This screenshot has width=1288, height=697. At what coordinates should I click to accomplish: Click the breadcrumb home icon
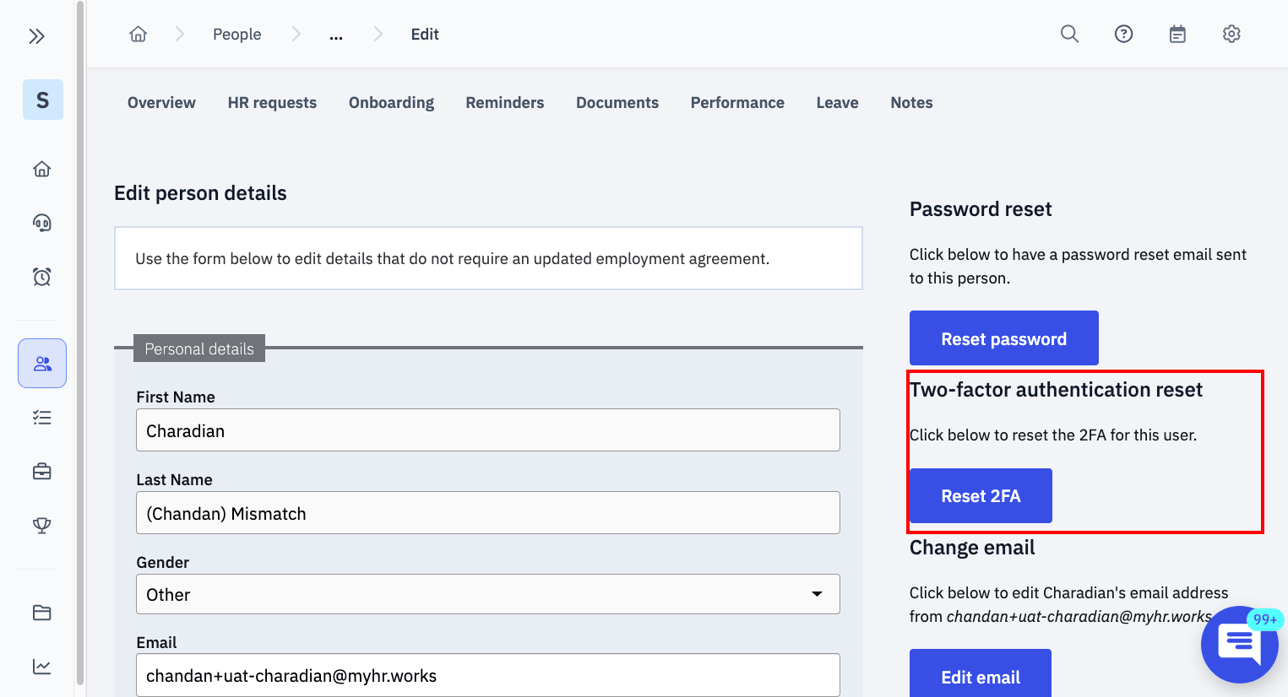[138, 34]
